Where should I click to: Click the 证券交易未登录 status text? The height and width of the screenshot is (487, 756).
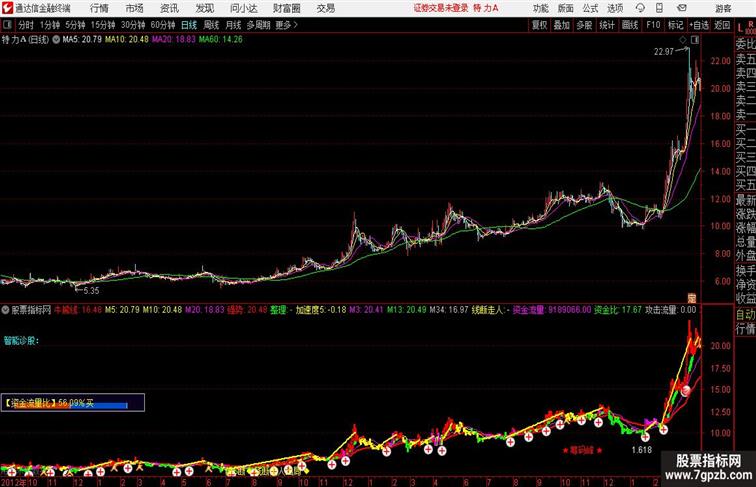click(x=441, y=8)
